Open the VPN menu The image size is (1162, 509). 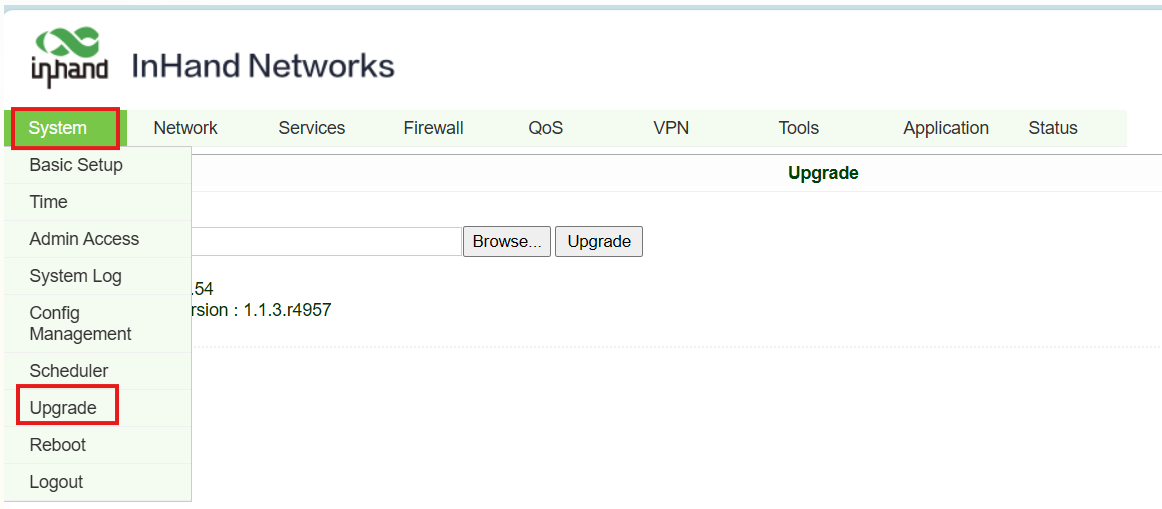670,128
